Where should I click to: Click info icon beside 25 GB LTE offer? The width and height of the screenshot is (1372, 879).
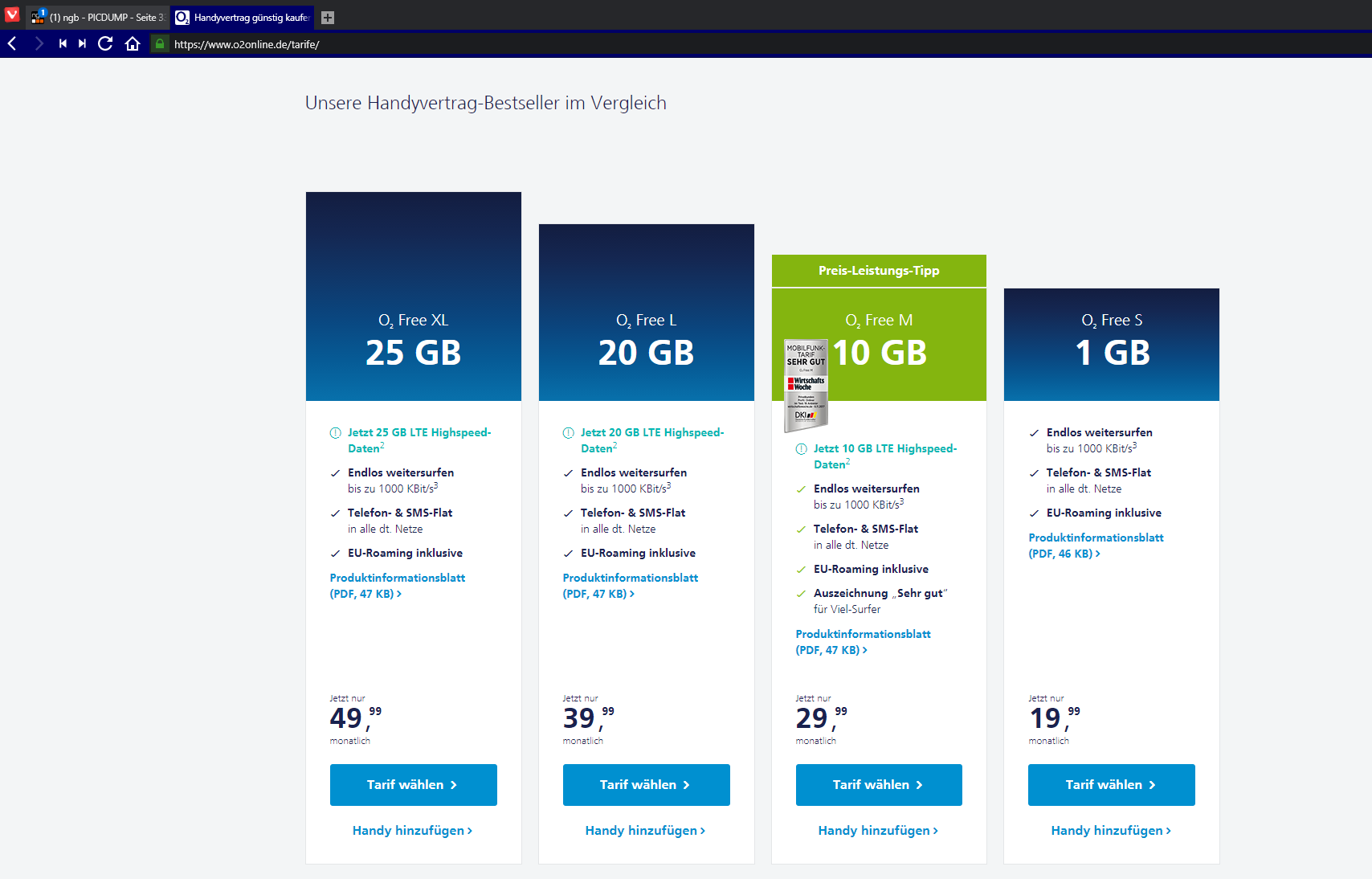click(x=336, y=433)
